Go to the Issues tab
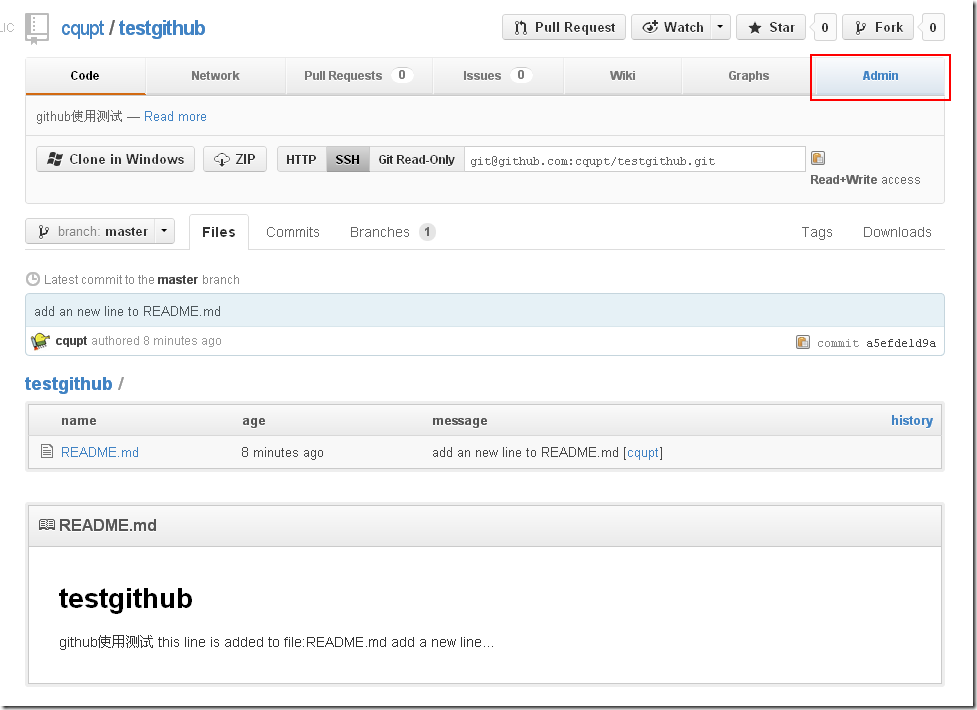The image size is (977, 710). (497, 75)
